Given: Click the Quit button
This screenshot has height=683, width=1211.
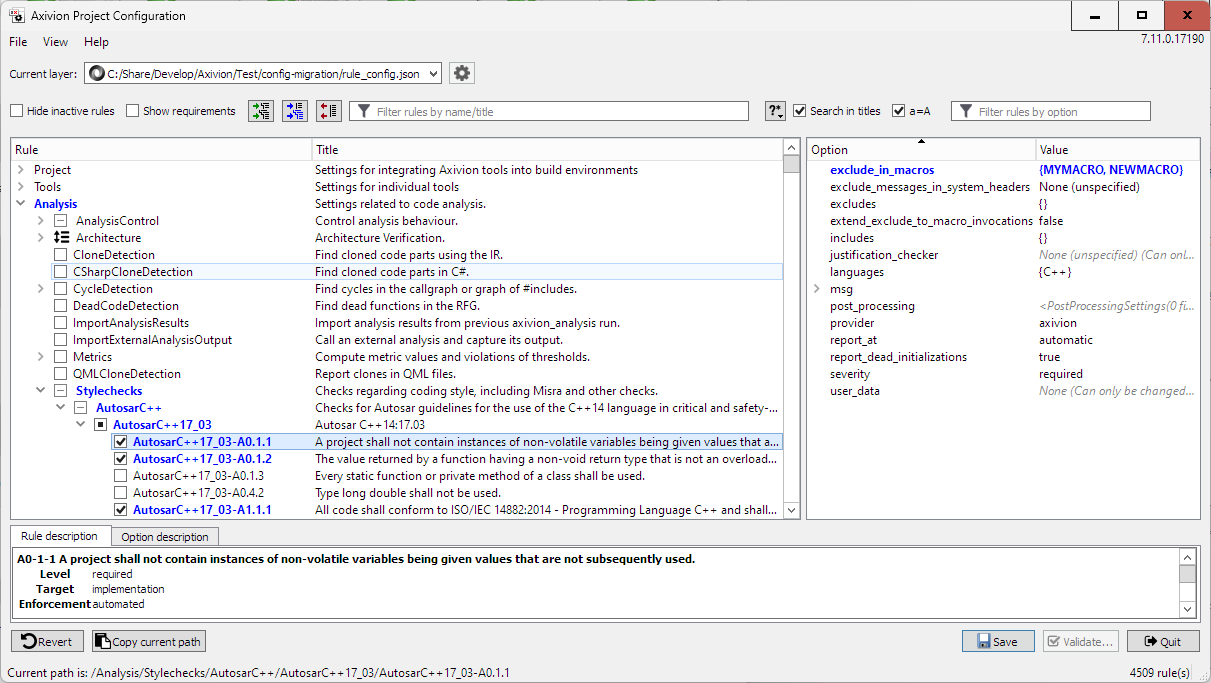Looking at the screenshot, I should tap(1163, 642).
